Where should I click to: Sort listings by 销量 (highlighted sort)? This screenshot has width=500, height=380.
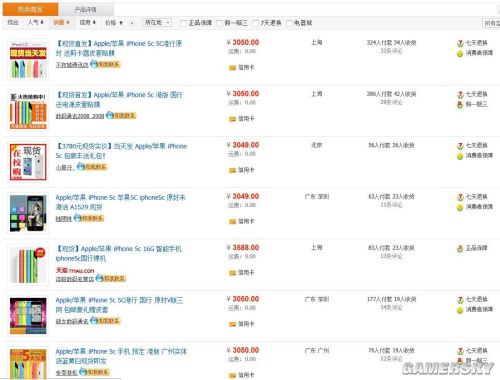(61, 22)
